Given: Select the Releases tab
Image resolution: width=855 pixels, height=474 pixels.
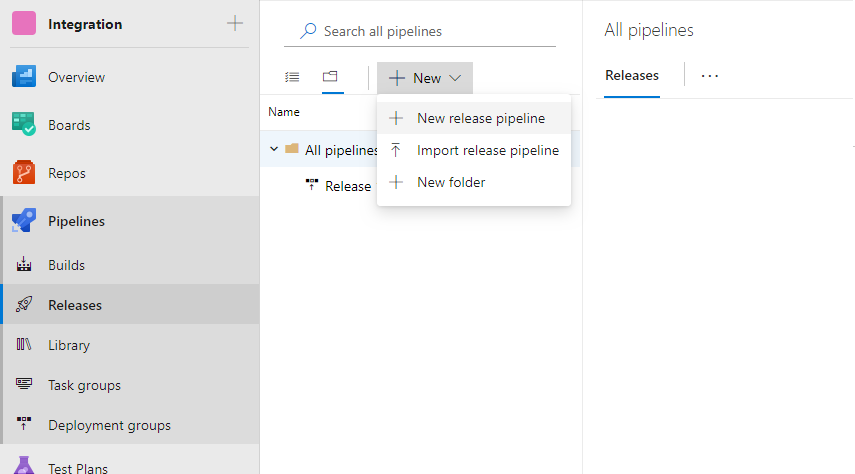Looking at the screenshot, I should coord(632,75).
